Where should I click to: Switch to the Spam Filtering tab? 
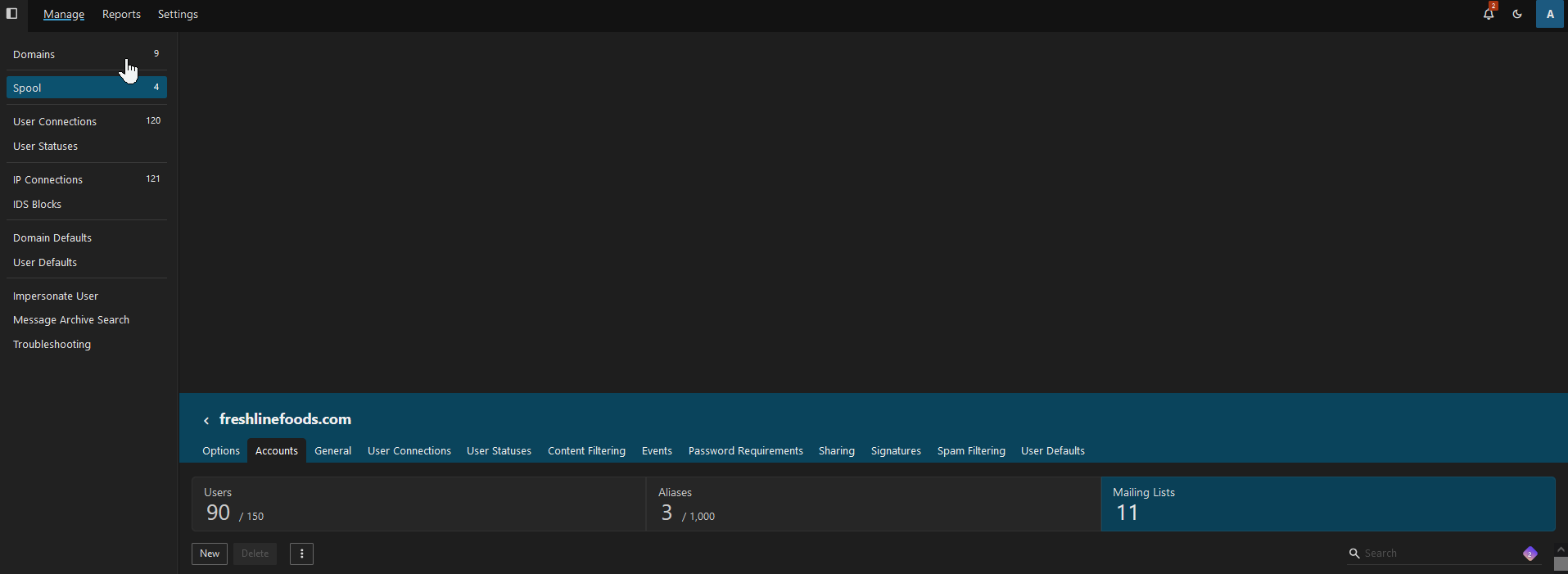pos(970,451)
